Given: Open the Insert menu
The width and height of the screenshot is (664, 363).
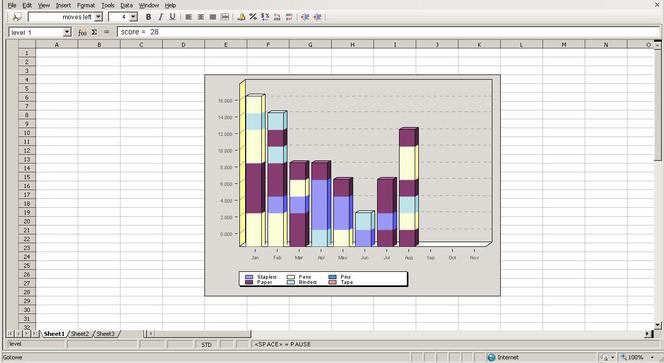Looking at the screenshot, I should (63, 5).
